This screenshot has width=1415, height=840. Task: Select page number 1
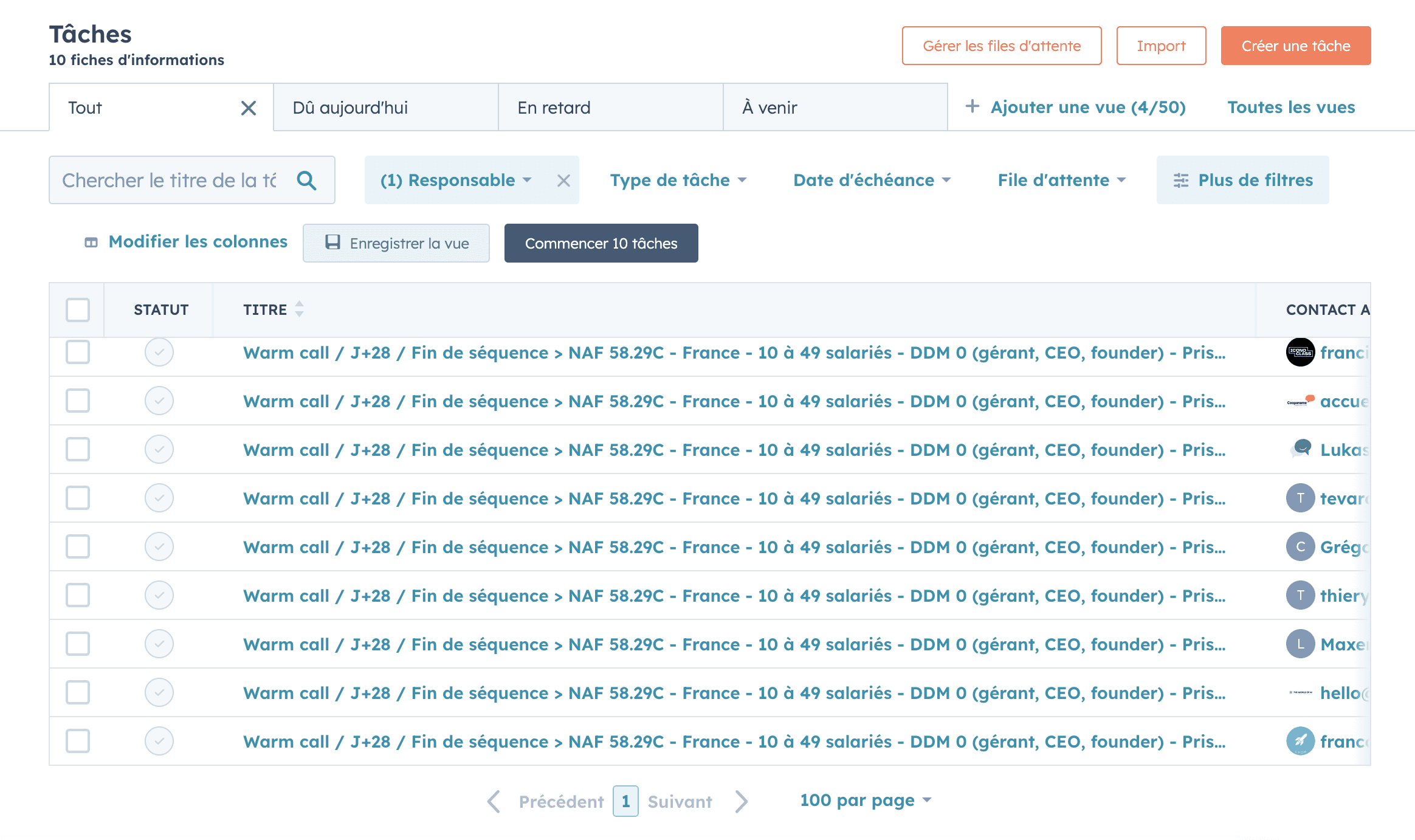(x=625, y=801)
